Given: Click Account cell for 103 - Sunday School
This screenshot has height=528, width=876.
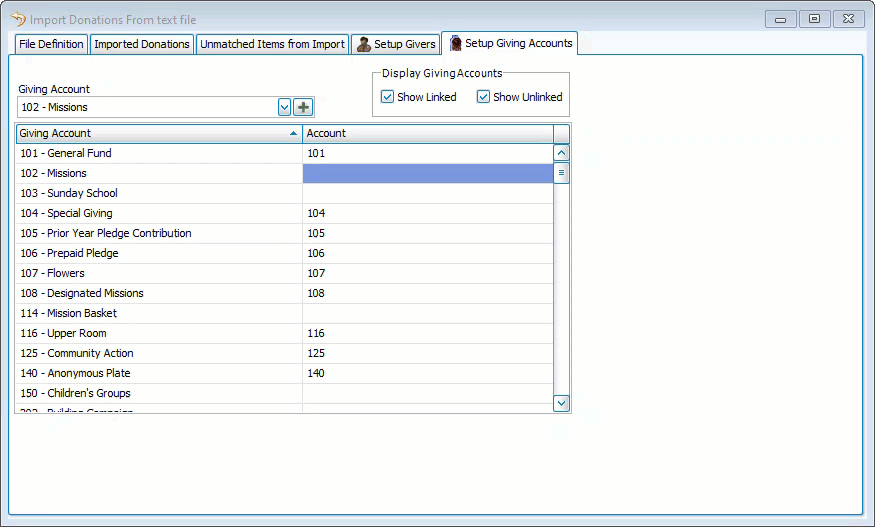Looking at the screenshot, I should 427,193.
